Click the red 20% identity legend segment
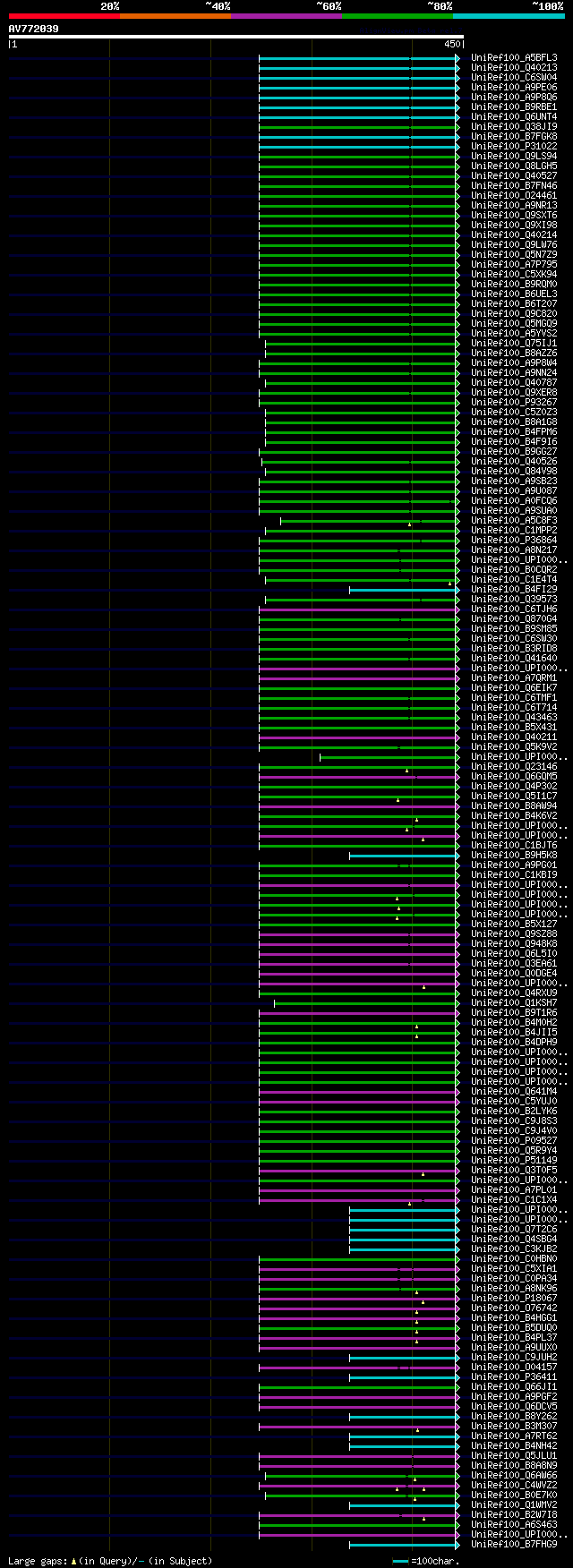 64,16
